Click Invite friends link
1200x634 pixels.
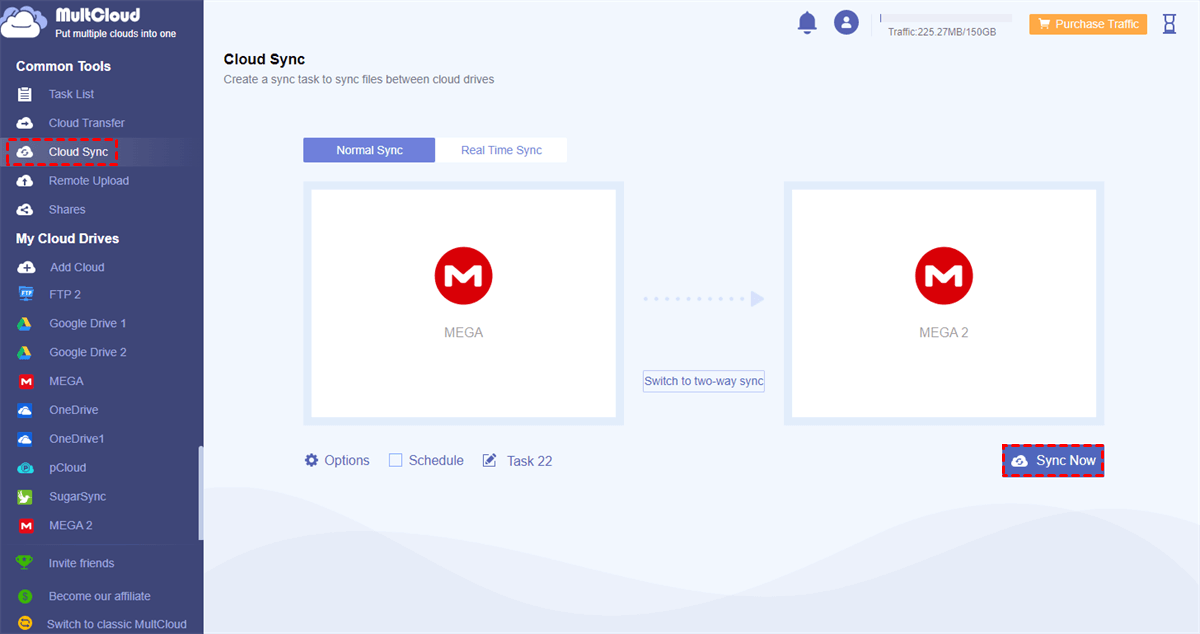pos(82,563)
